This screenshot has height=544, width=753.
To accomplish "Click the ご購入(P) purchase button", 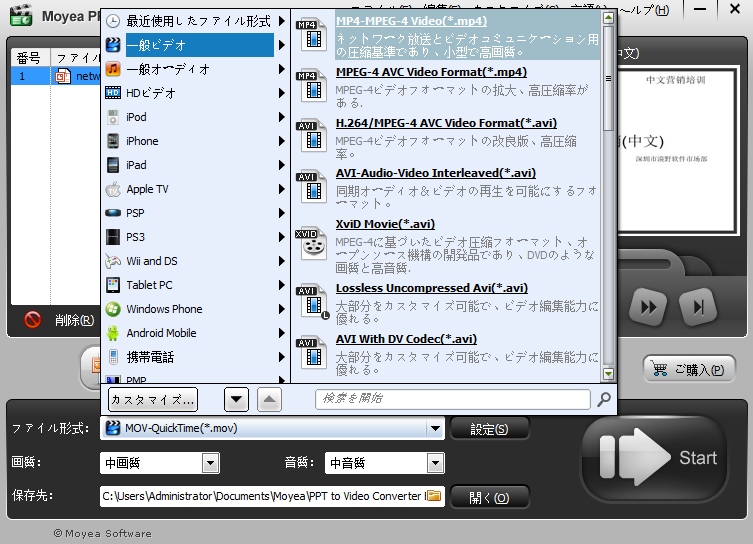I will pyautogui.click(x=689, y=369).
